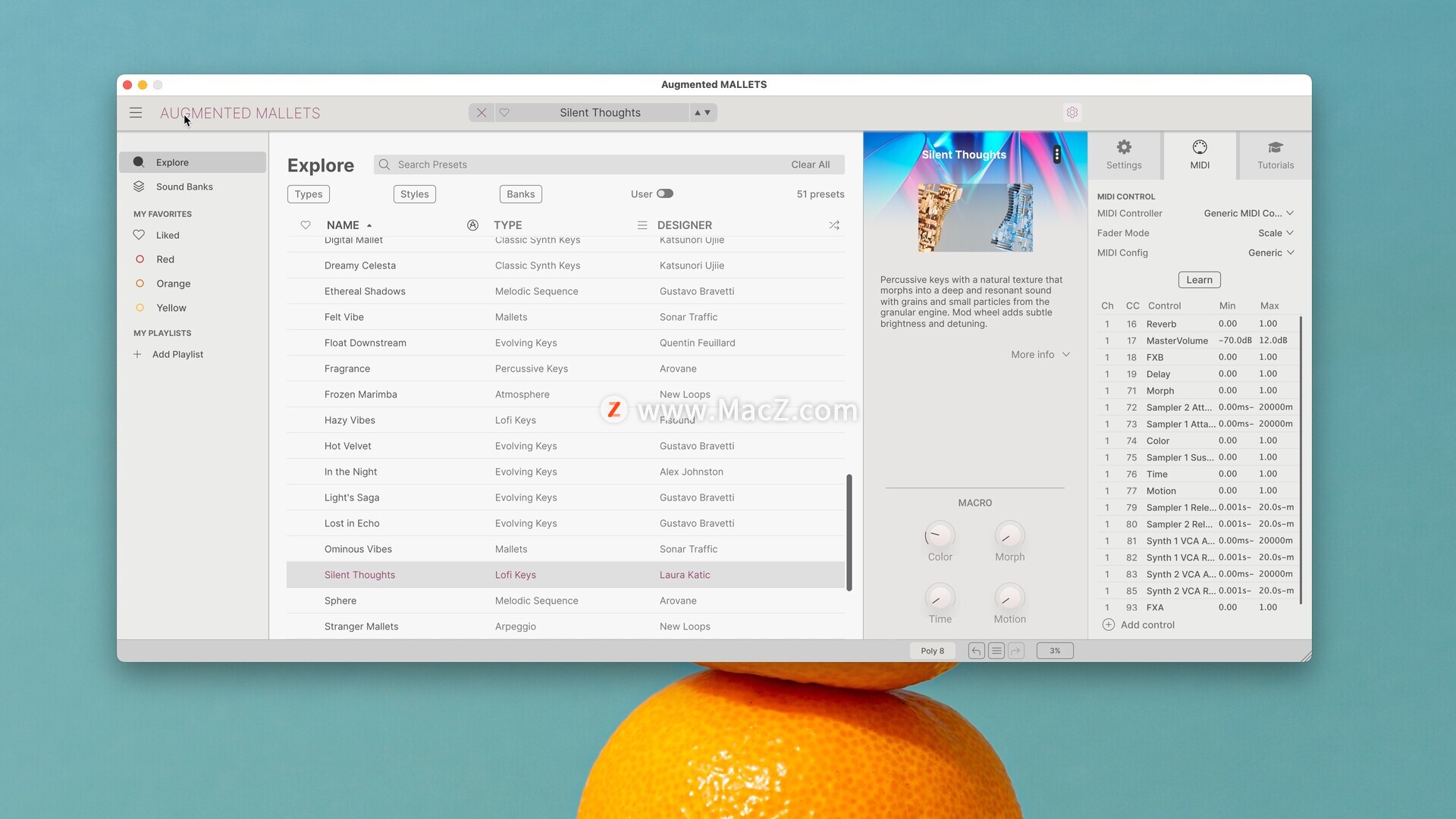Sort by liked heart column header

tap(306, 225)
